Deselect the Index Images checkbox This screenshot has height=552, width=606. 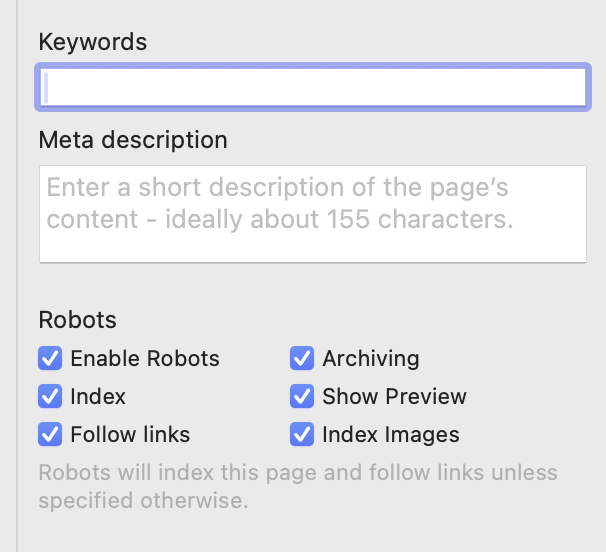click(x=302, y=434)
